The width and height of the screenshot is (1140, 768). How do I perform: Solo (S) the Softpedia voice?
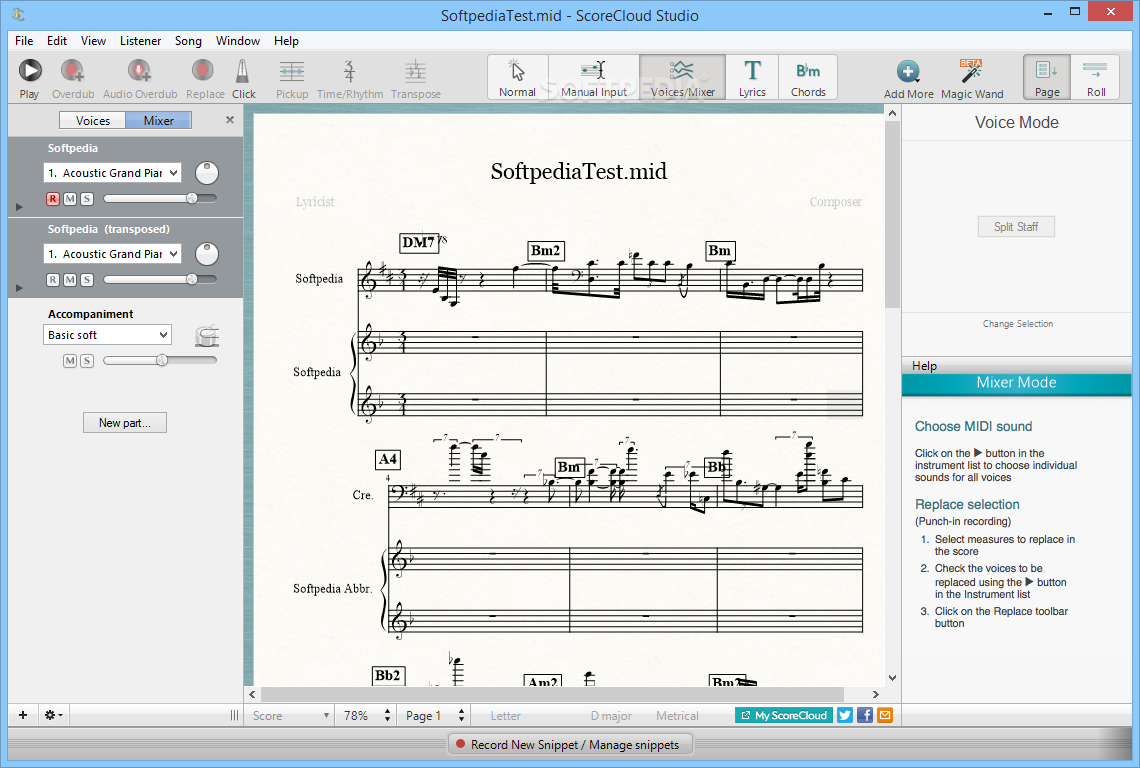click(87, 199)
